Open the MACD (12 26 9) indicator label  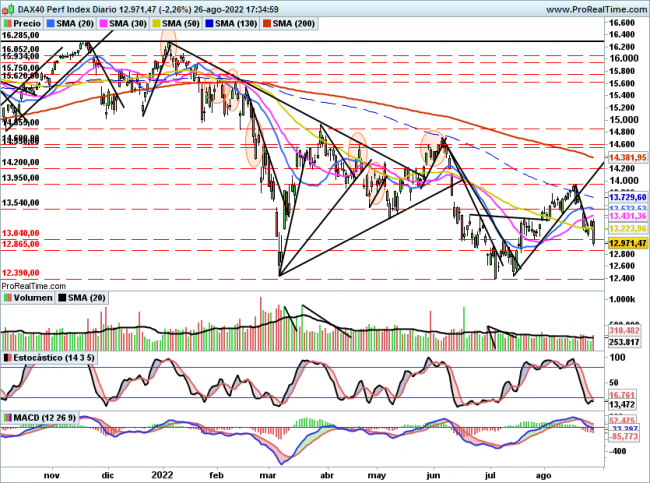tap(44, 416)
